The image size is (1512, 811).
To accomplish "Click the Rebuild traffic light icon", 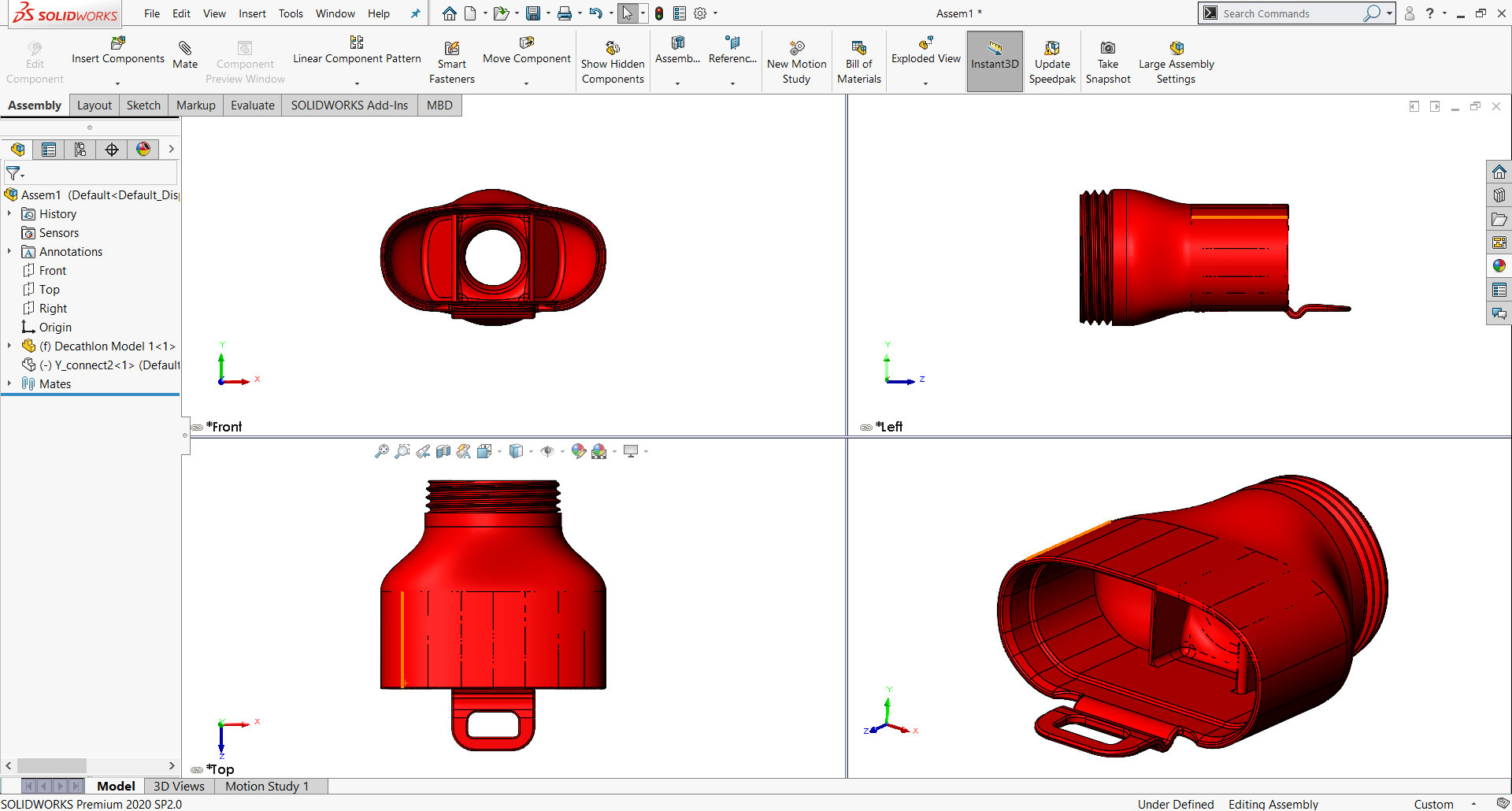I will 659,13.
